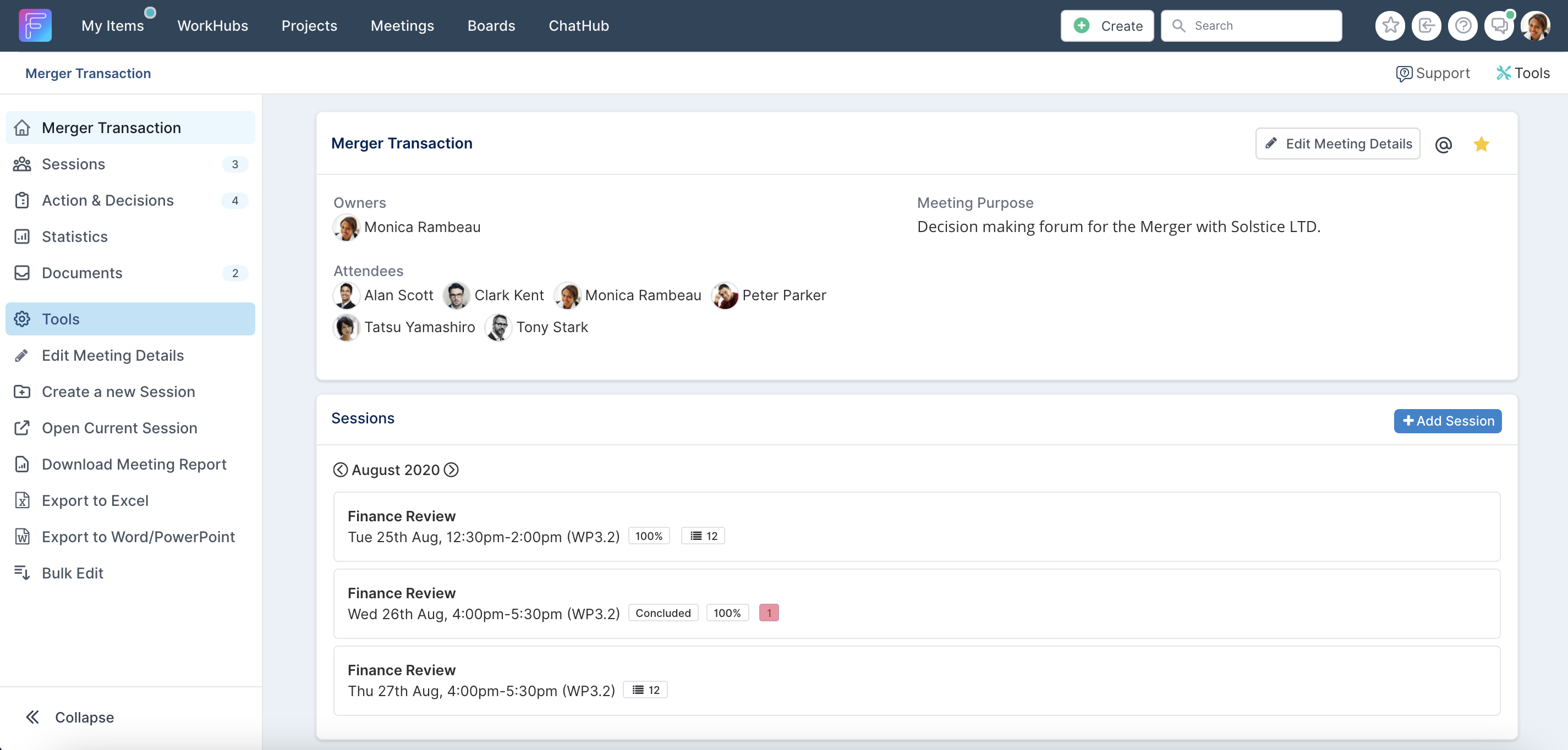
Task: Go to previous month before August 2020
Action: (x=341, y=470)
